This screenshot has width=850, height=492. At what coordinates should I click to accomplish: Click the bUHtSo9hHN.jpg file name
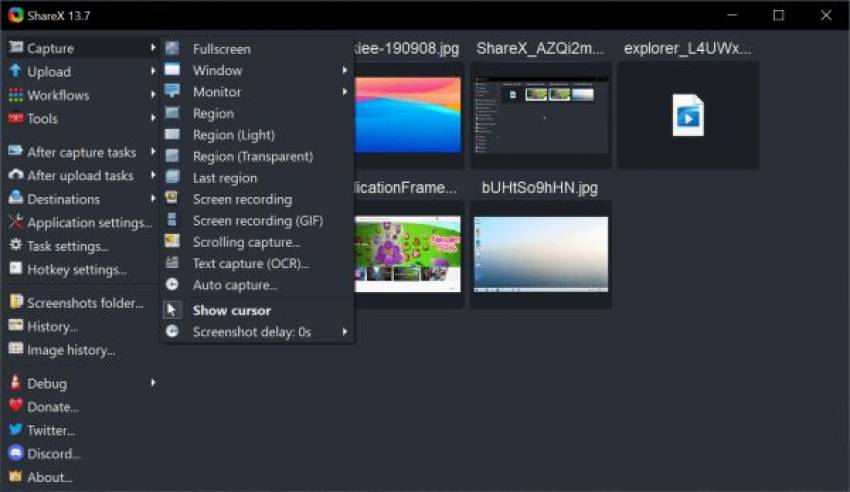[x=540, y=187]
